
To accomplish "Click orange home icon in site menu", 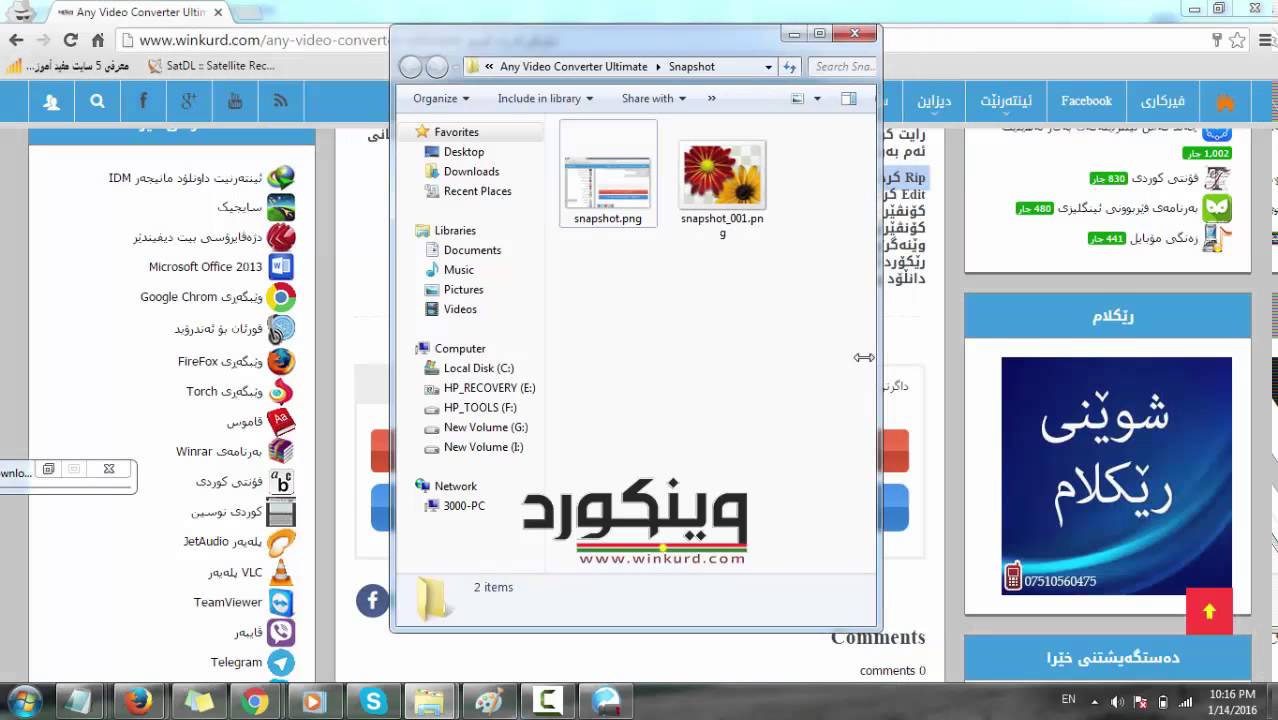I will coord(1225,101).
